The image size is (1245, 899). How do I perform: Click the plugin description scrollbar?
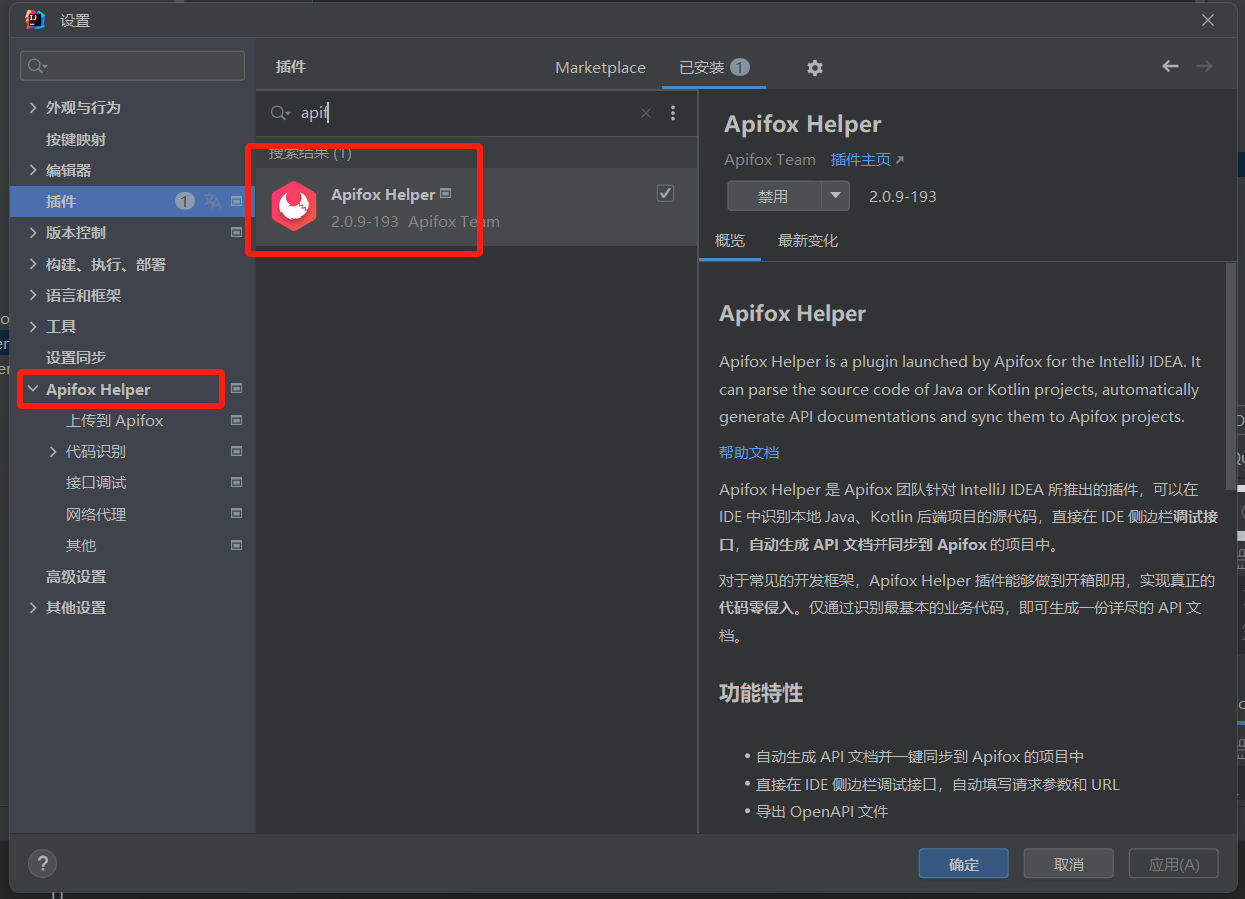pos(1231,376)
